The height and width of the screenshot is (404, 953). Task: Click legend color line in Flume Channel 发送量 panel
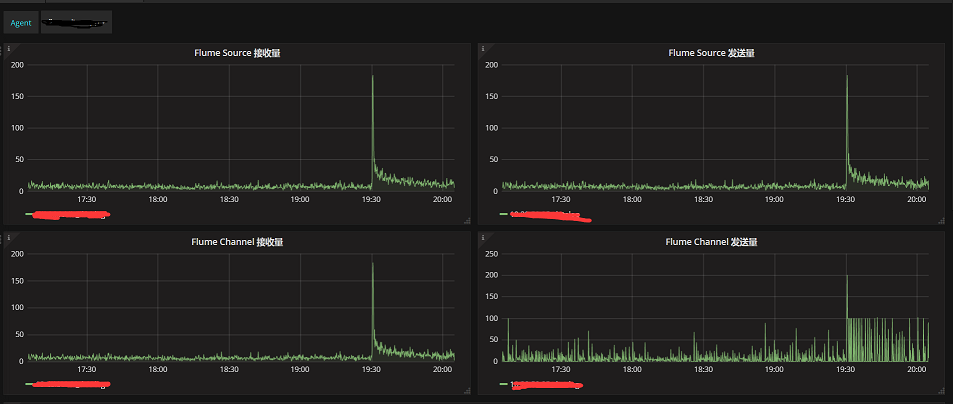[503, 384]
